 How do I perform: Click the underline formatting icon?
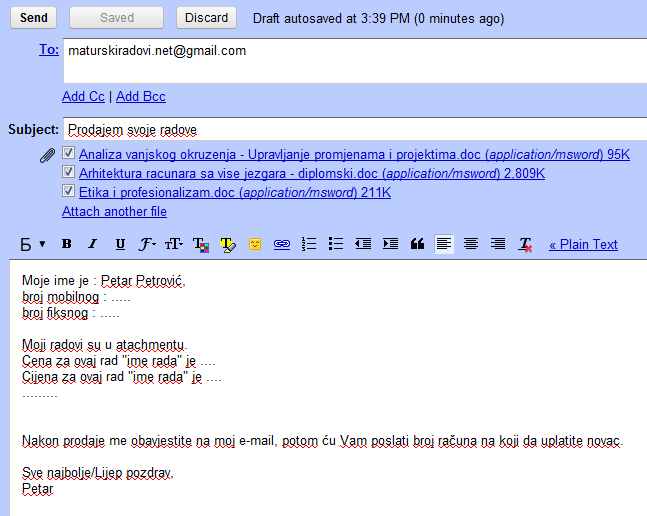(x=120, y=244)
